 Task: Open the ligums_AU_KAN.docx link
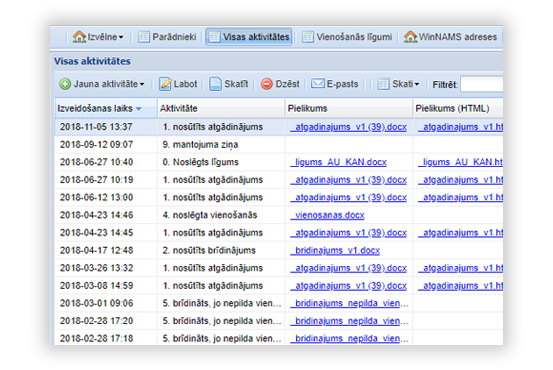click(x=339, y=162)
